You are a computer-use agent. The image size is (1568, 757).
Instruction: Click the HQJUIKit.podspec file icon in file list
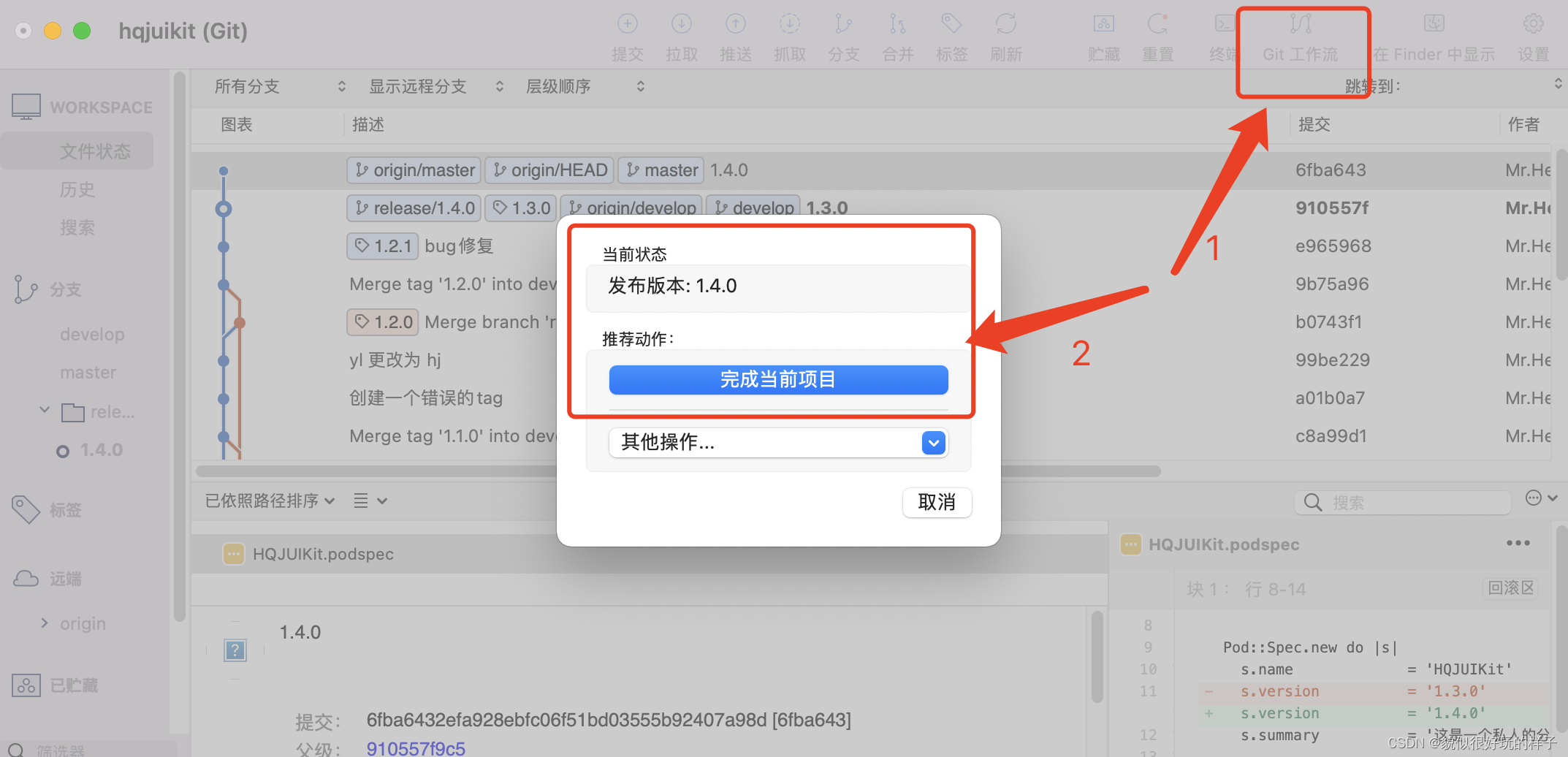tap(234, 554)
